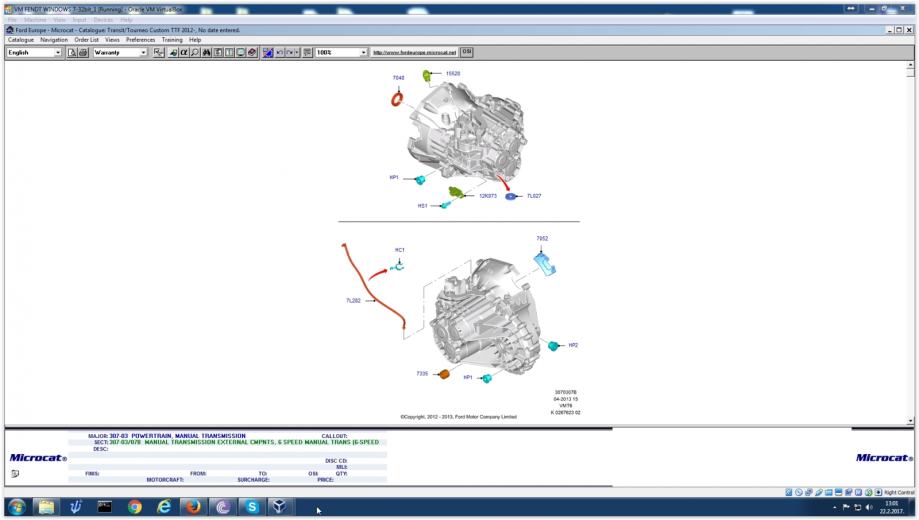This screenshot has height=520, width=919.
Task: Open the Order List menu
Action: (86, 40)
